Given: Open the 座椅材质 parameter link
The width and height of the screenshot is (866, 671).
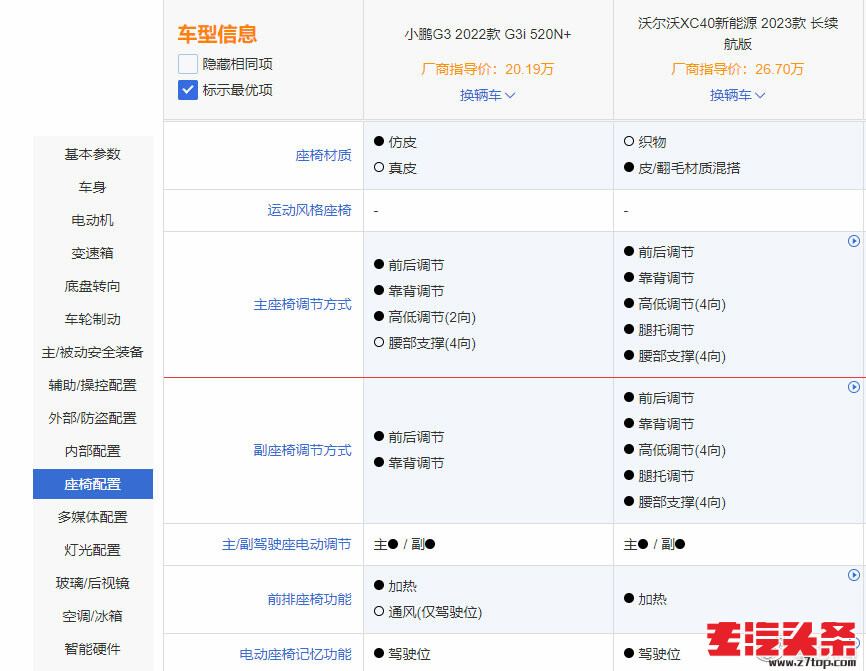Looking at the screenshot, I should (x=324, y=156).
